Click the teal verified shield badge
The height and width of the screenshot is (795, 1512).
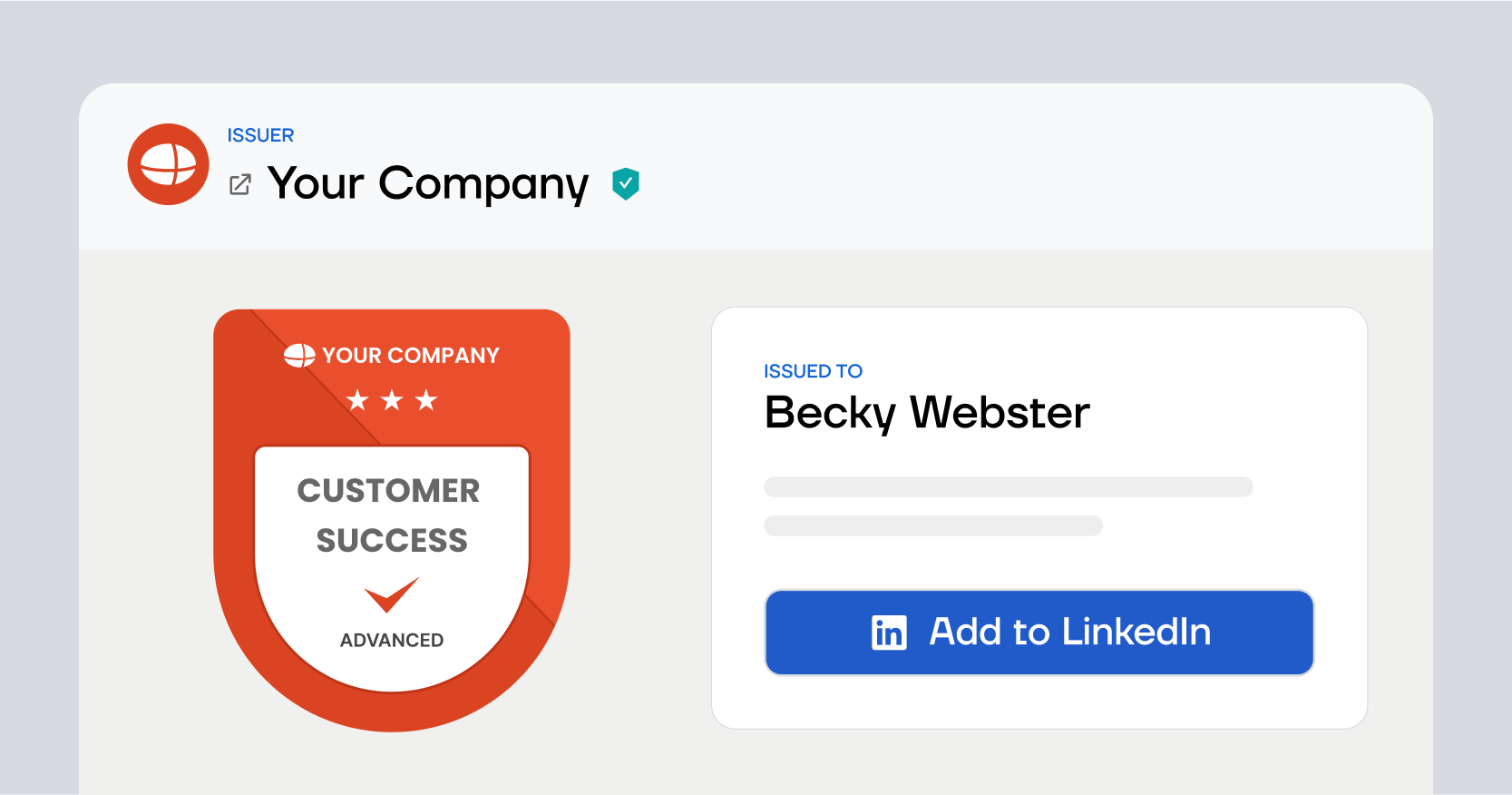626,183
